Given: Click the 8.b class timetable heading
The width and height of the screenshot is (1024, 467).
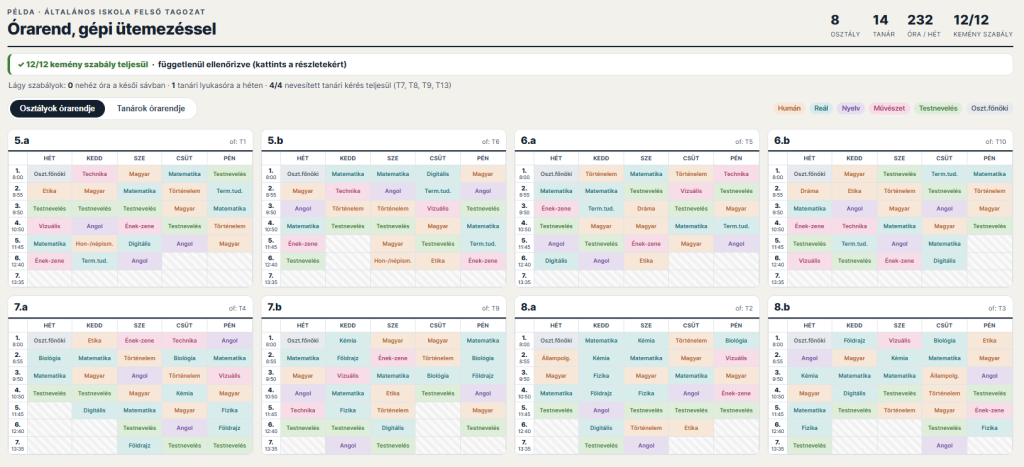Looking at the screenshot, I should pos(782,307).
